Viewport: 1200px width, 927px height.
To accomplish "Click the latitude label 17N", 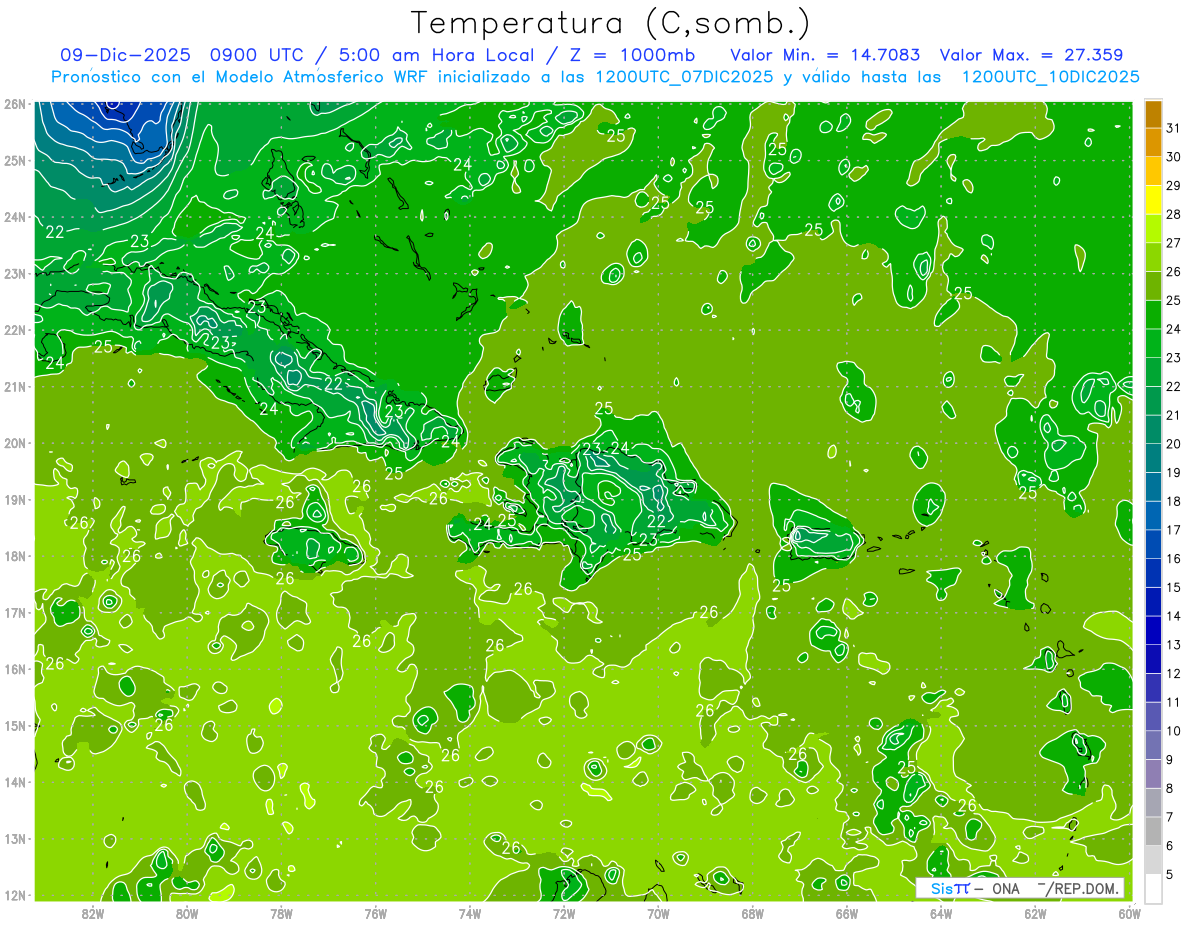I will pyautogui.click(x=15, y=612).
